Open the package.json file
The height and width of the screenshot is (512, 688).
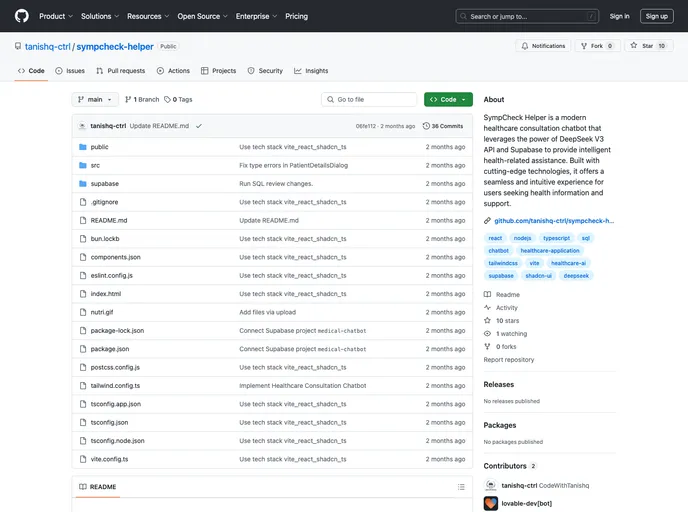point(110,349)
